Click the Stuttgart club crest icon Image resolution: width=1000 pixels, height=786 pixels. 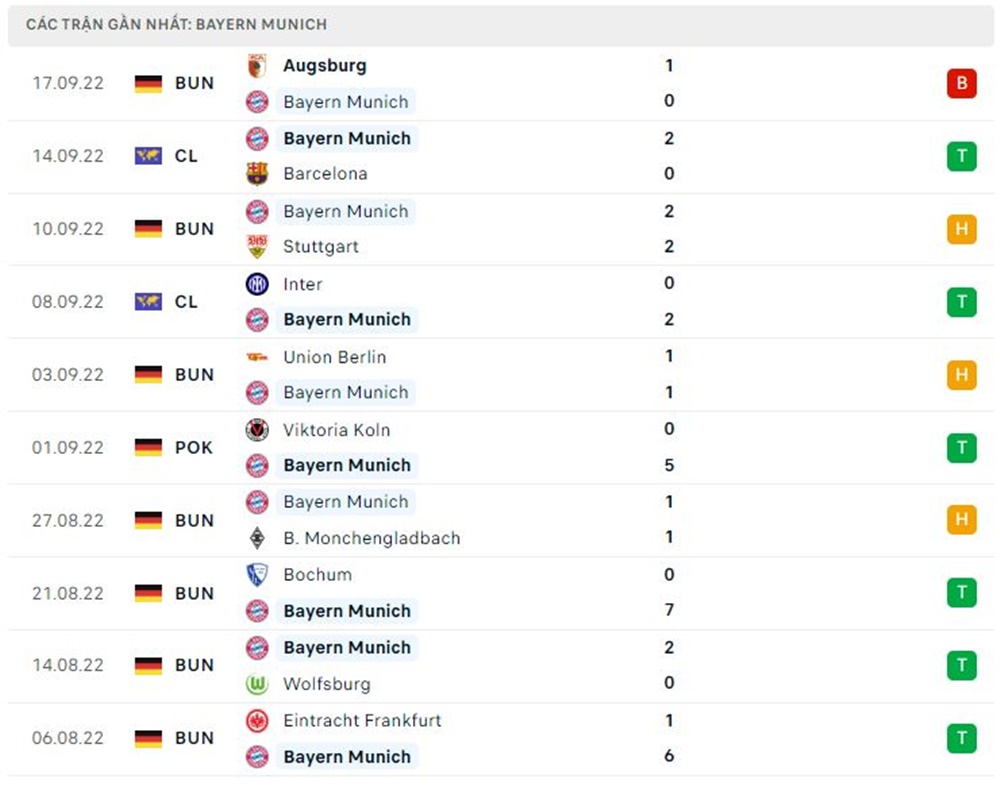coord(257,246)
